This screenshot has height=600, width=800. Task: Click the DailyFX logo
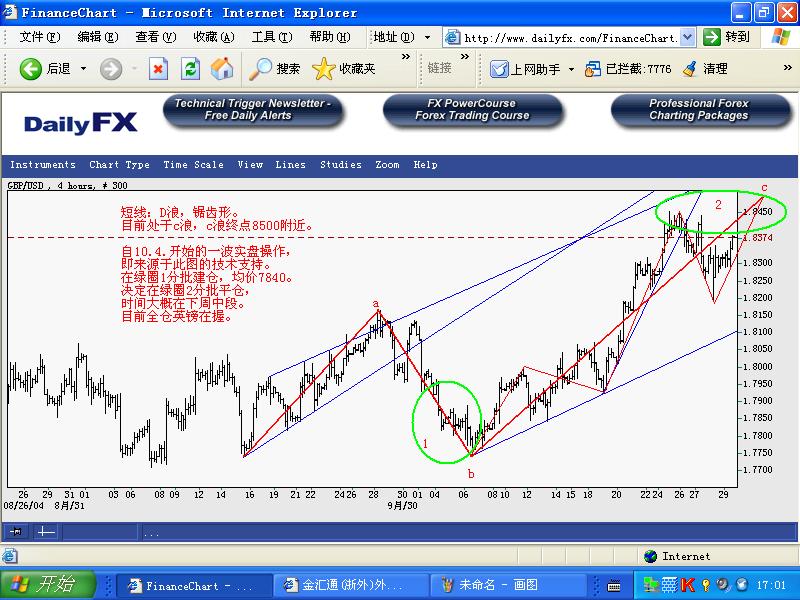coord(81,123)
